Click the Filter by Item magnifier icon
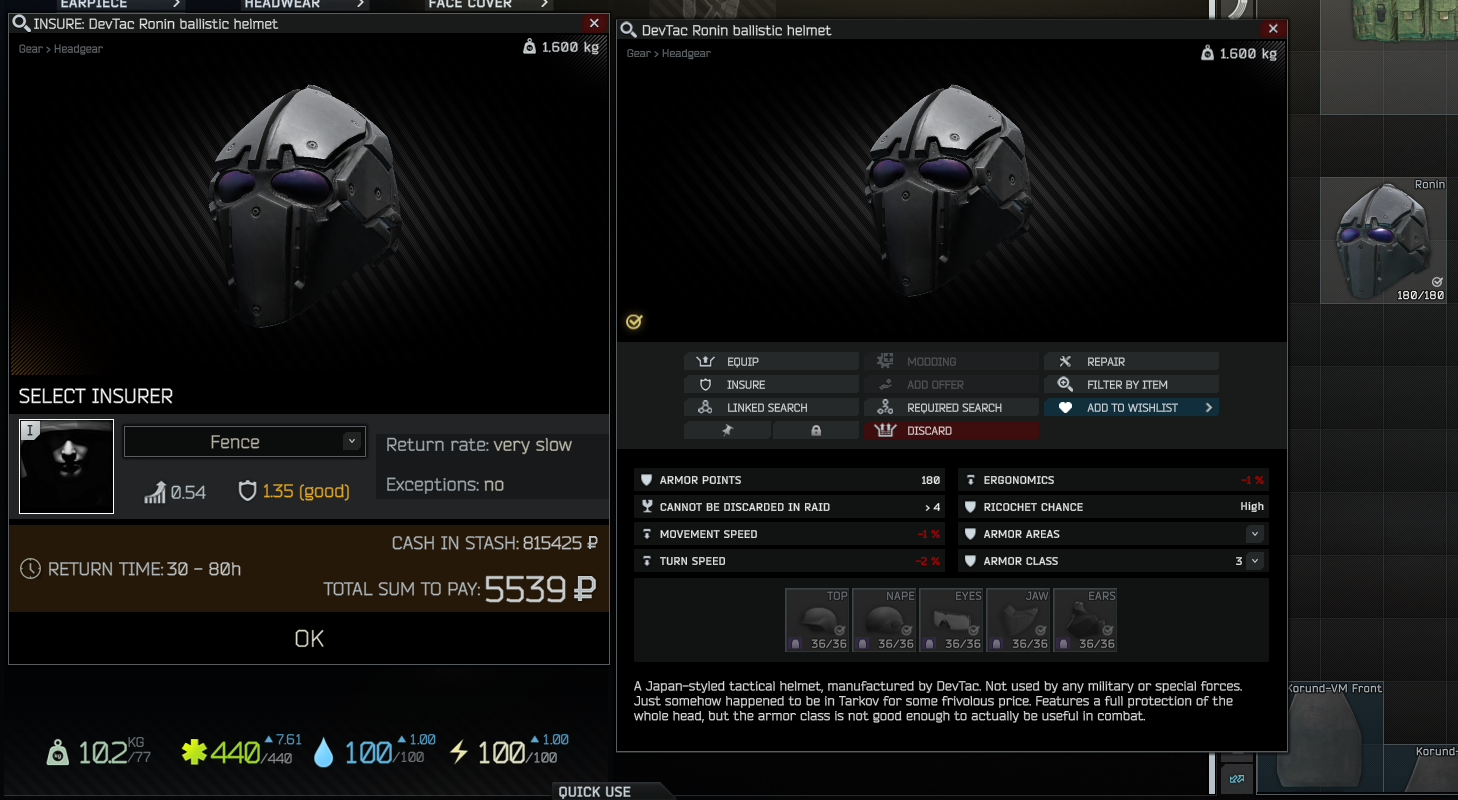 tap(1065, 384)
